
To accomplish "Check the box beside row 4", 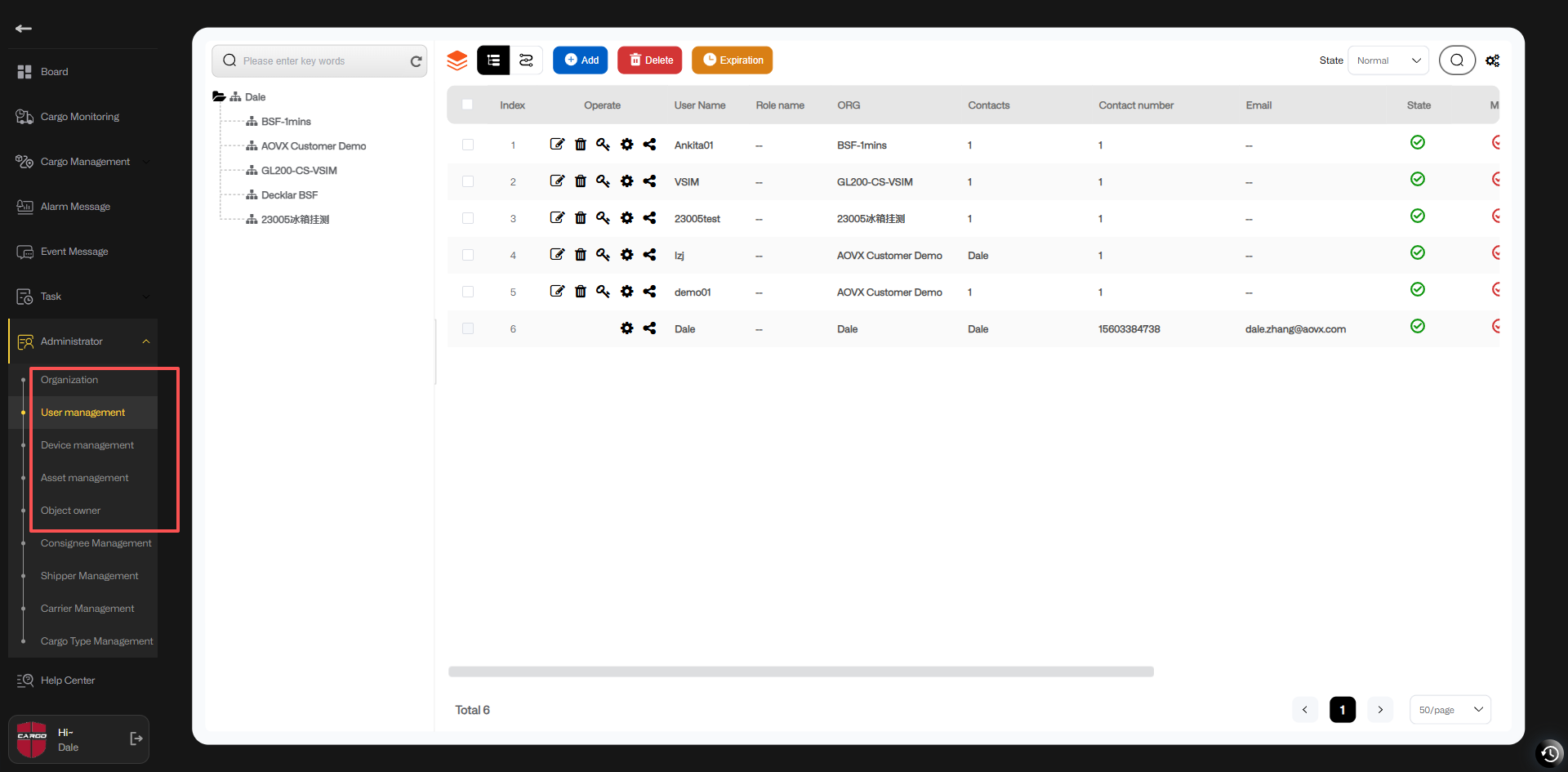I will [468, 255].
